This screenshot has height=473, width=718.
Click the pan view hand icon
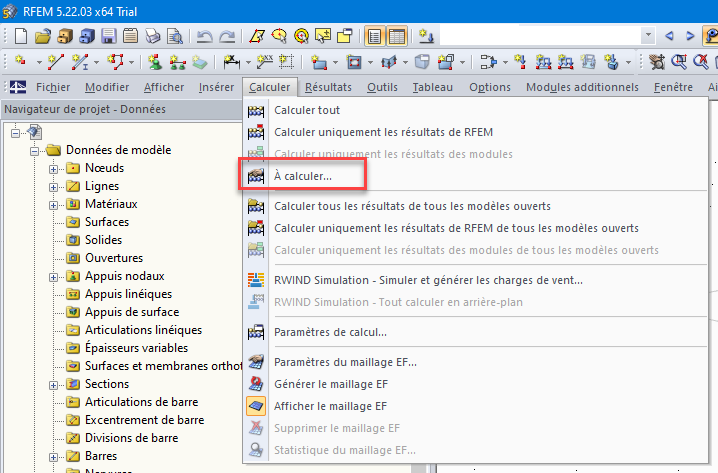point(657,61)
